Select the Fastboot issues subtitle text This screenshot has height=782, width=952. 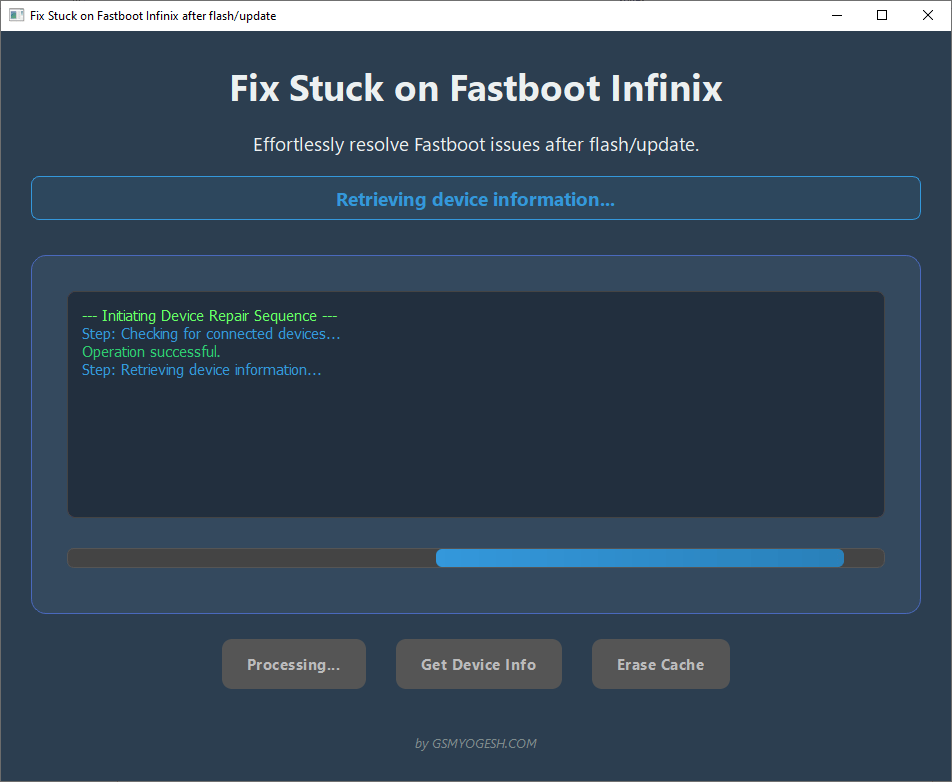(x=476, y=144)
